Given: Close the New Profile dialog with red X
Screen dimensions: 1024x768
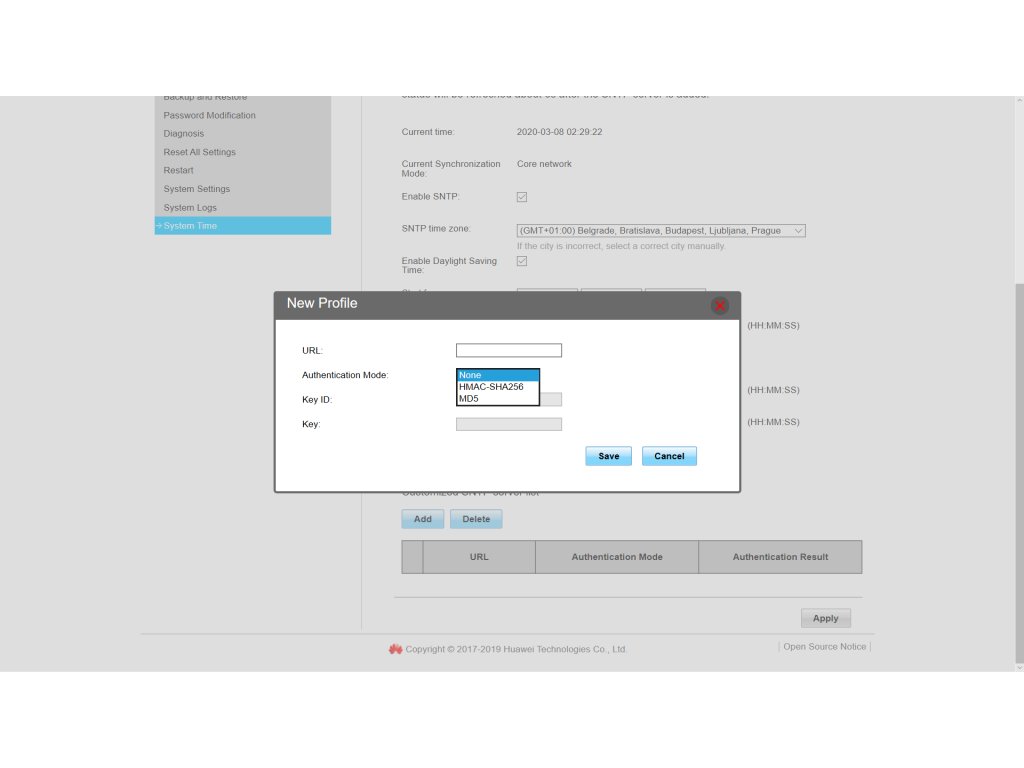Looking at the screenshot, I should (719, 305).
